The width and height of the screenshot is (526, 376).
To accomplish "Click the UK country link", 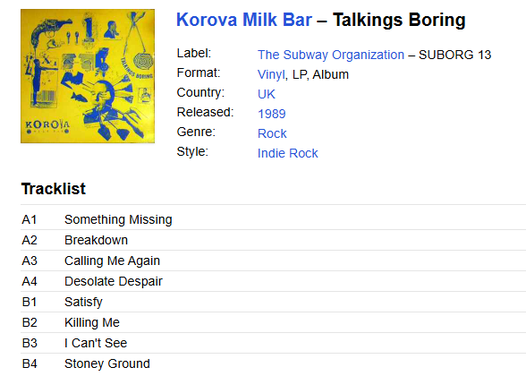I will pyautogui.click(x=266, y=94).
